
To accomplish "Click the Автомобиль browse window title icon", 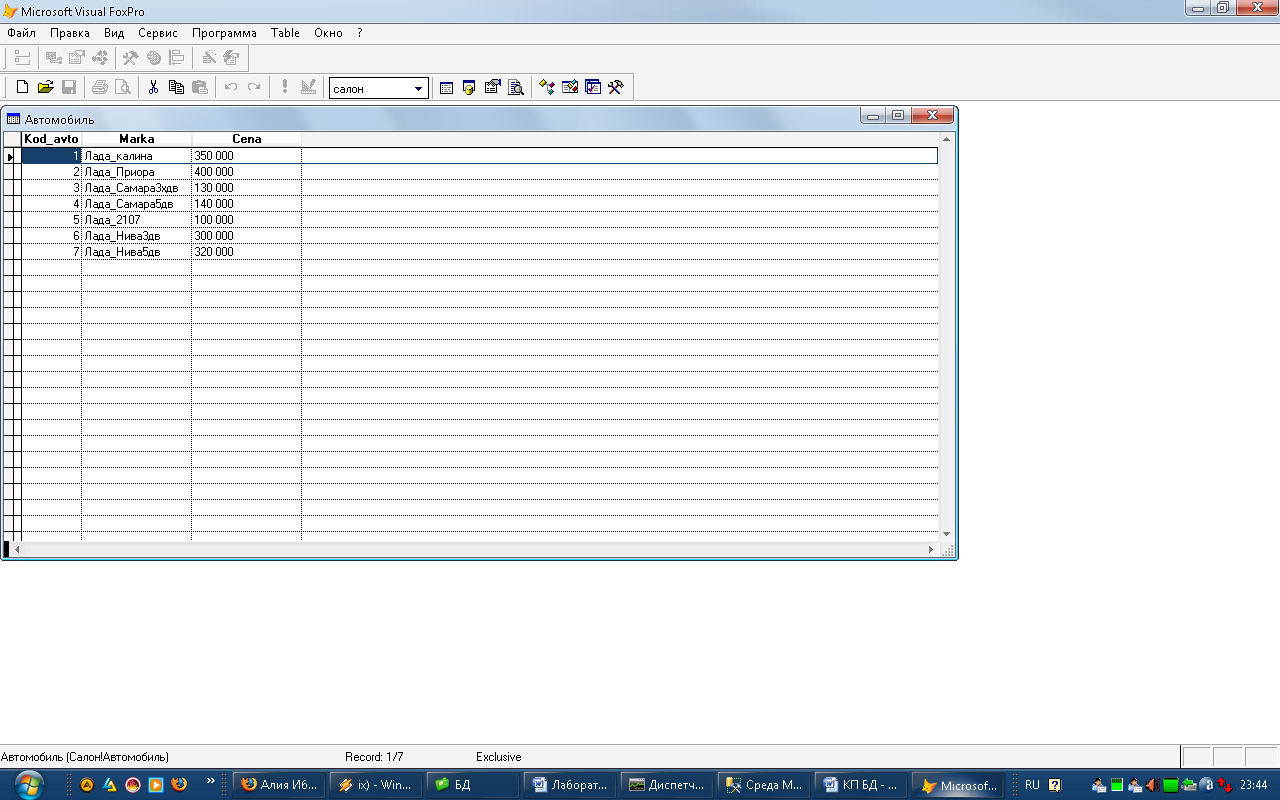I will point(13,119).
